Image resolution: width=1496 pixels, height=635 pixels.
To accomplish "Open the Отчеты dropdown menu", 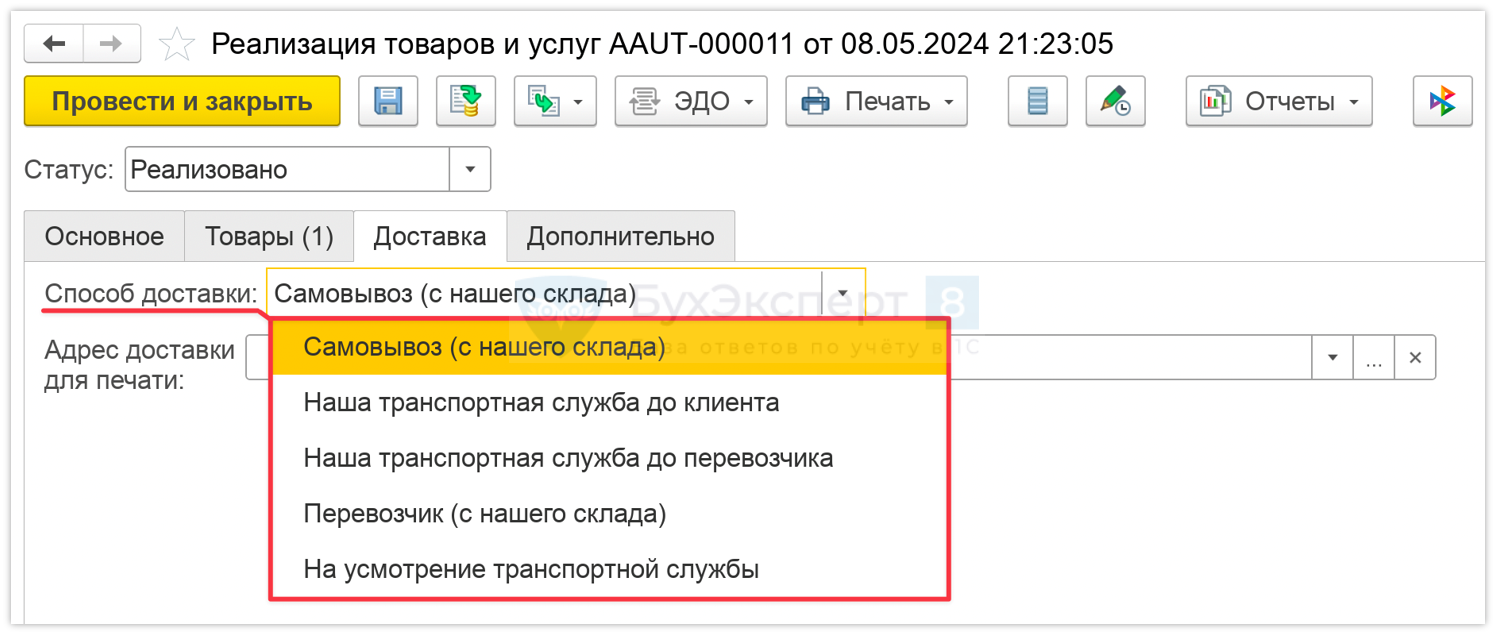I will [x=1278, y=101].
